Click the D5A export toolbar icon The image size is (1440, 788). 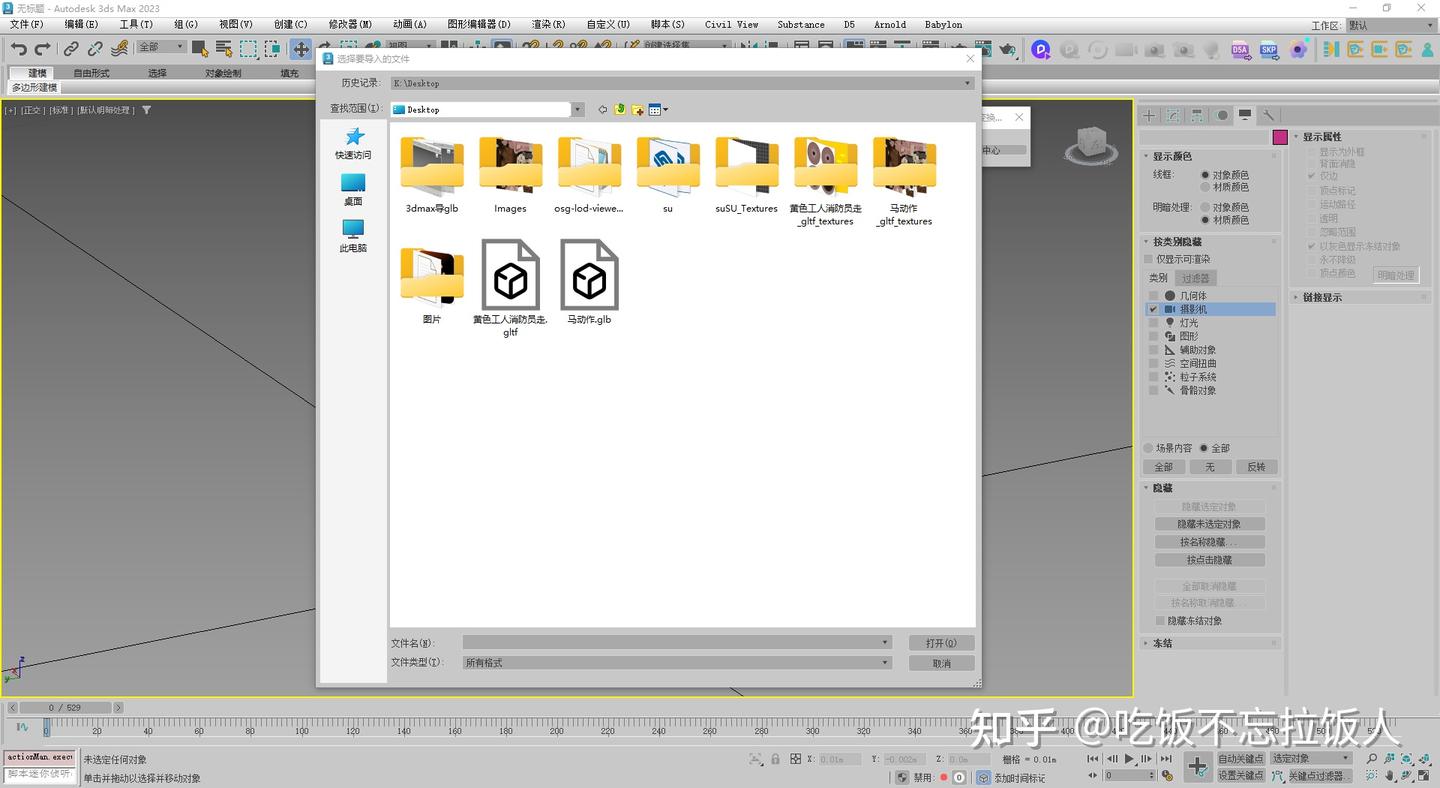coord(1241,49)
